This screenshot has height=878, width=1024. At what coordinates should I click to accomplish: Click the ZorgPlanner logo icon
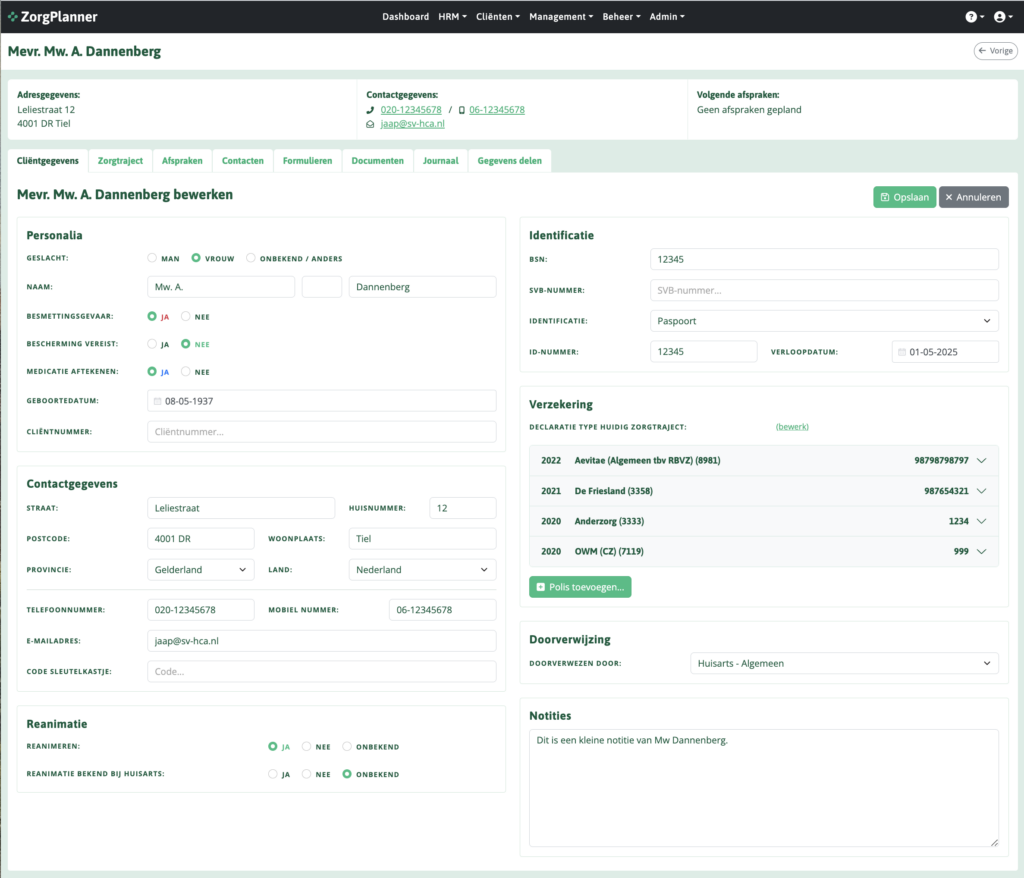pos(13,17)
